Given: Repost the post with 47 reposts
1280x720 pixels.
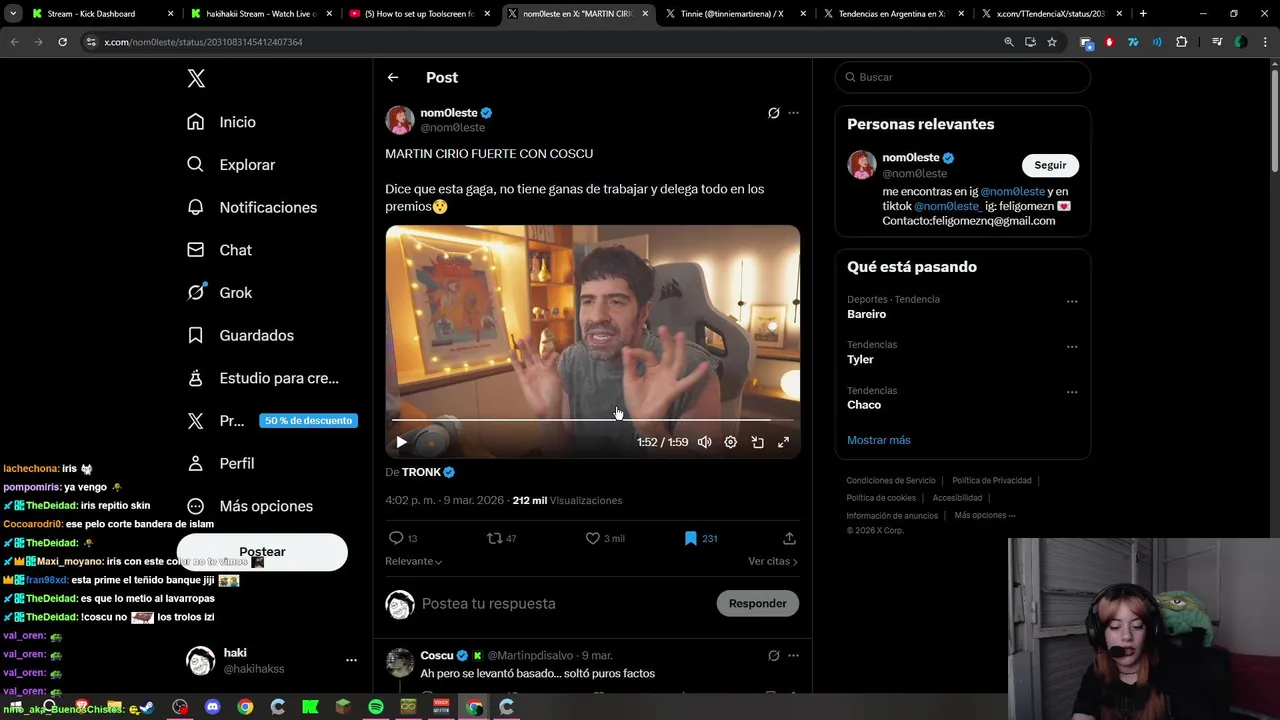Looking at the screenshot, I should pos(501,538).
